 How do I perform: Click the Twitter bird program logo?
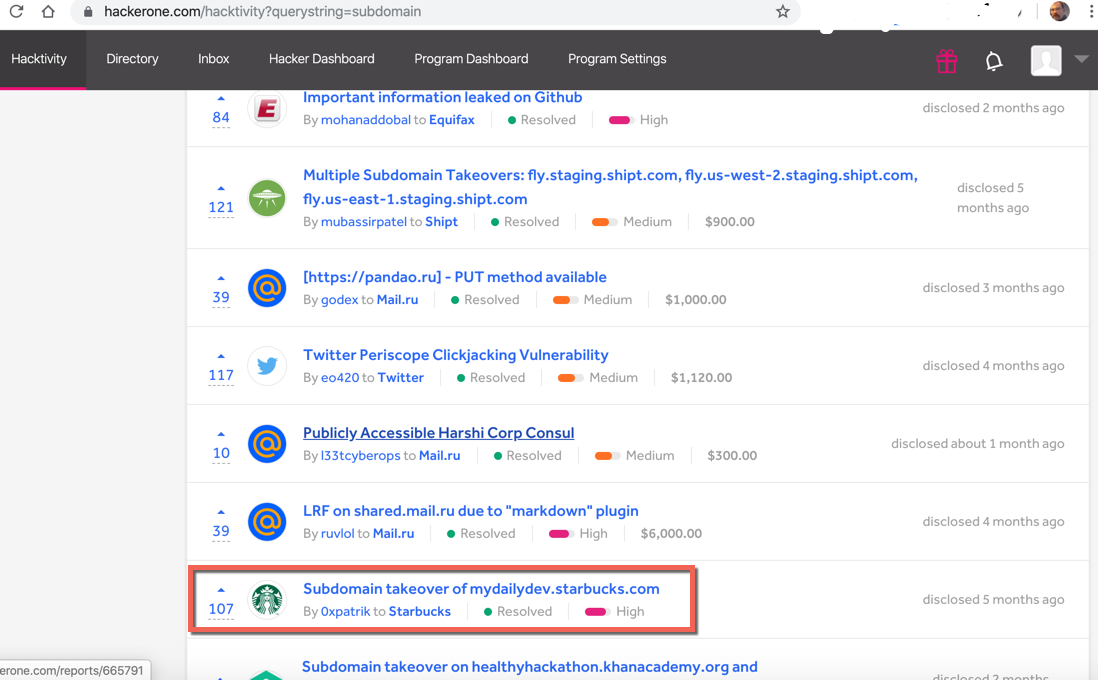[x=267, y=366]
